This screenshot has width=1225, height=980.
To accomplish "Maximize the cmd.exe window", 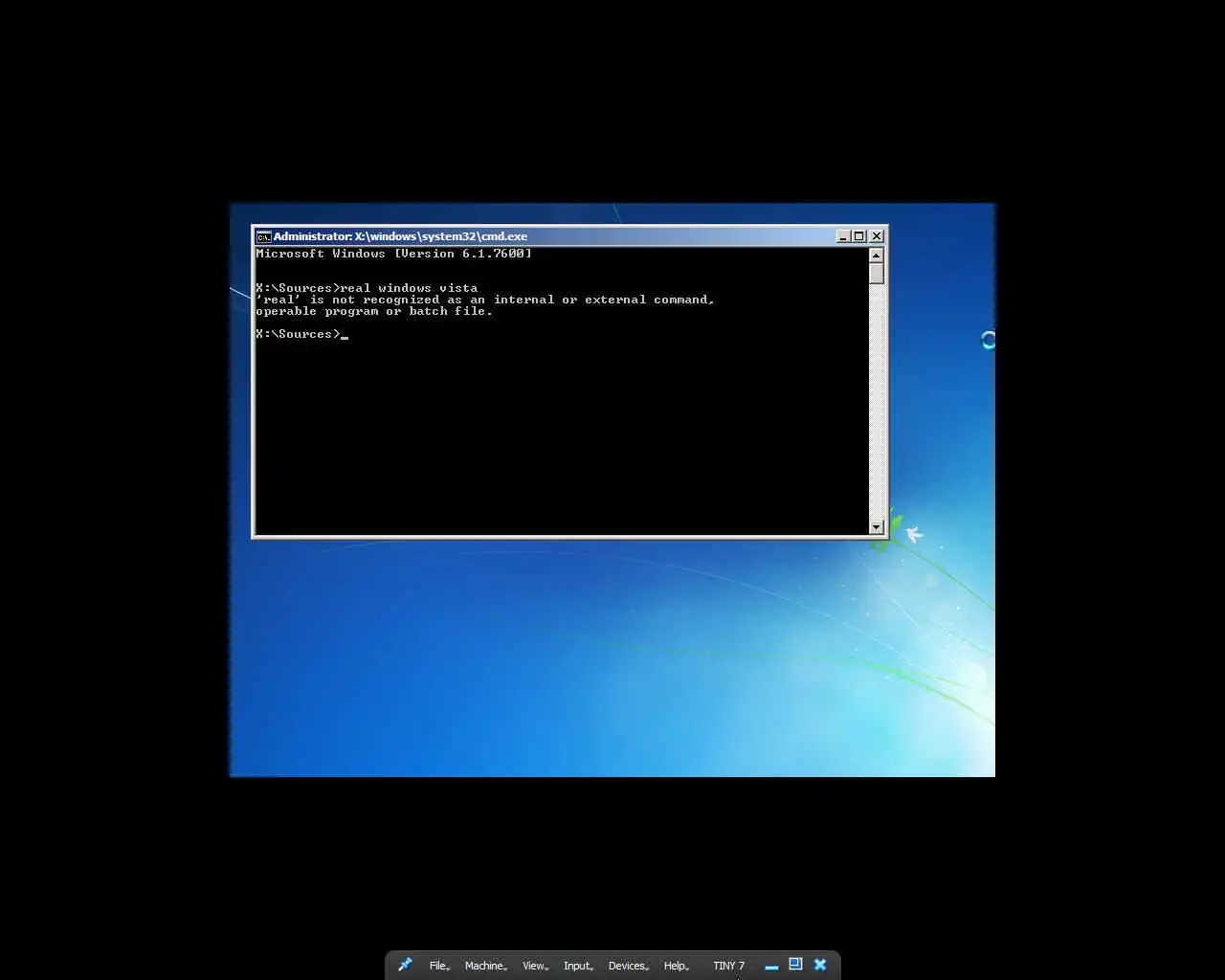I will click(859, 236).
